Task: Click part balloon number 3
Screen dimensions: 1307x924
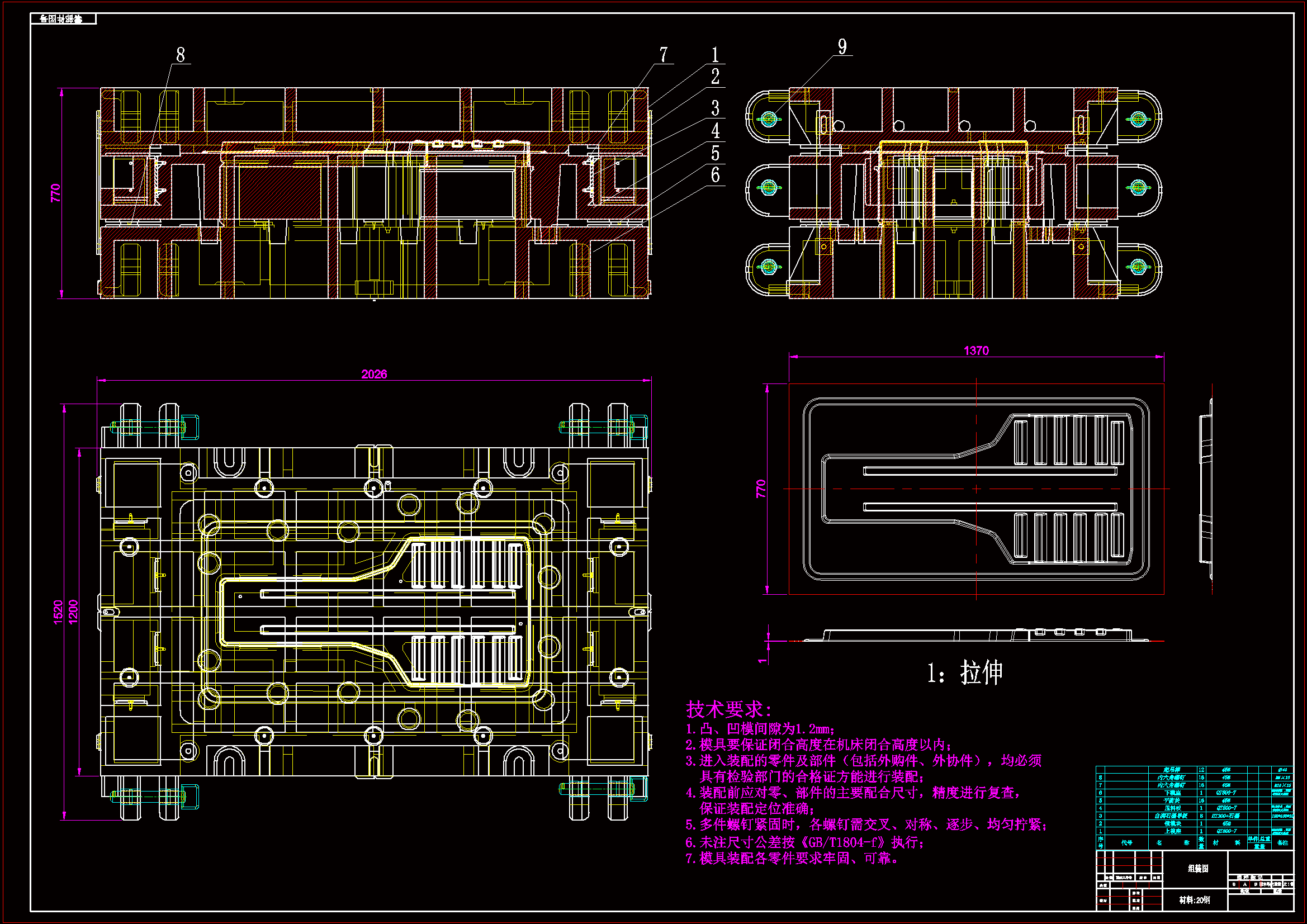Action: click(x=716, y=108)
